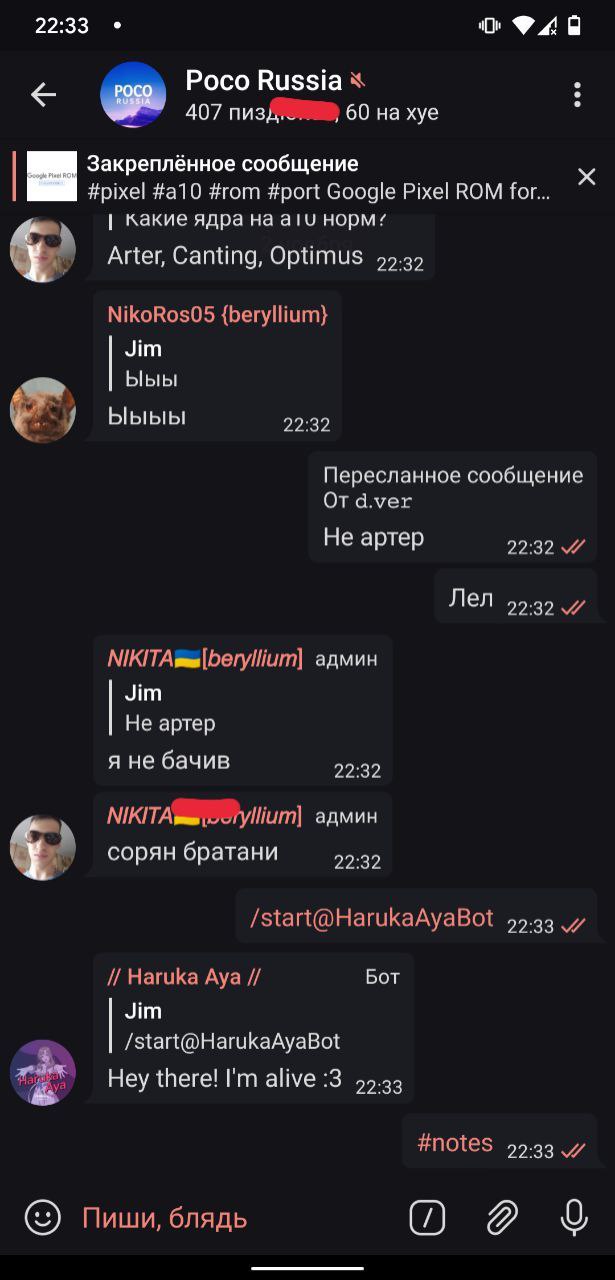Viewport: 615px width, 1280px height.
Task: Tap the /start@HarukaAyaBot command link
Action: (372, 918)
